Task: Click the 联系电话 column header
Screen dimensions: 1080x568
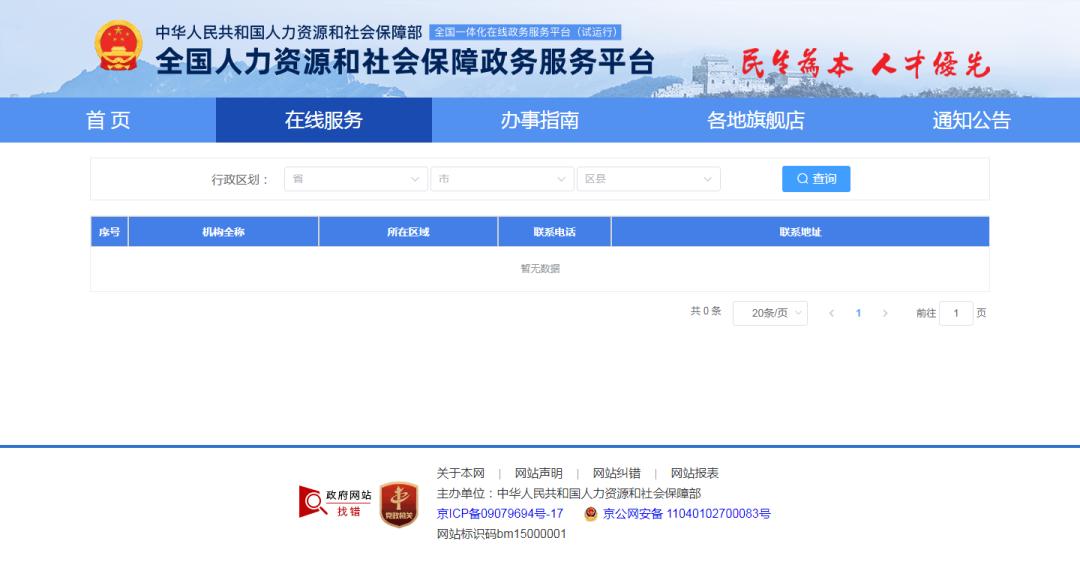Action: (x=554, y=232)
